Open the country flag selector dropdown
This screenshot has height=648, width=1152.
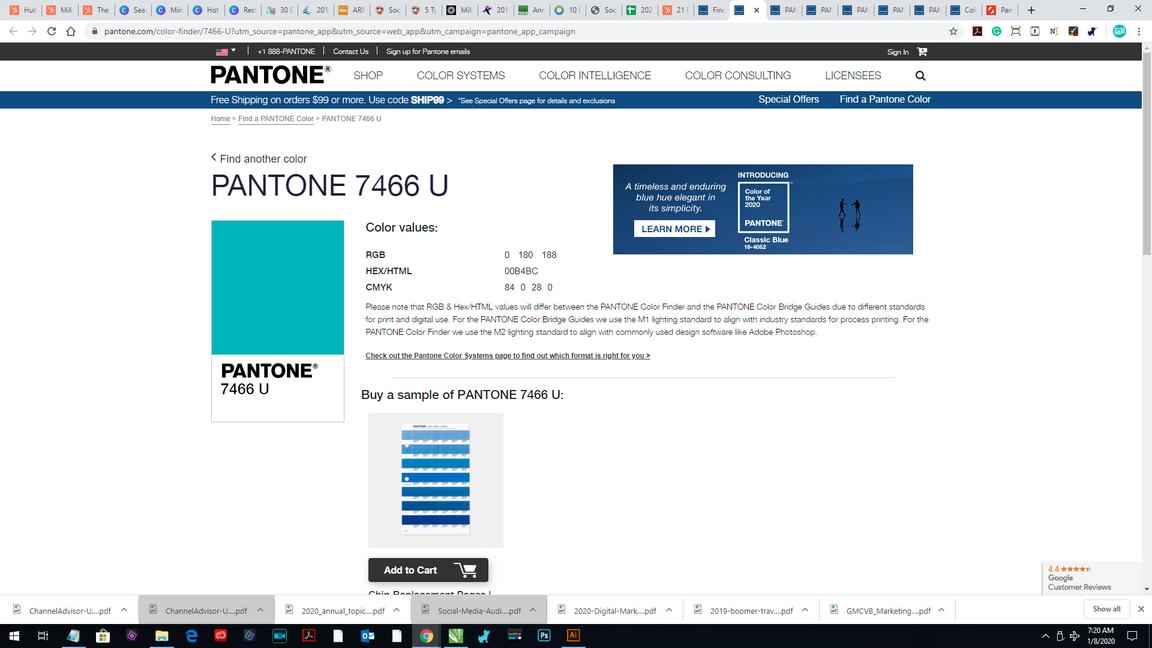[226, 51]
